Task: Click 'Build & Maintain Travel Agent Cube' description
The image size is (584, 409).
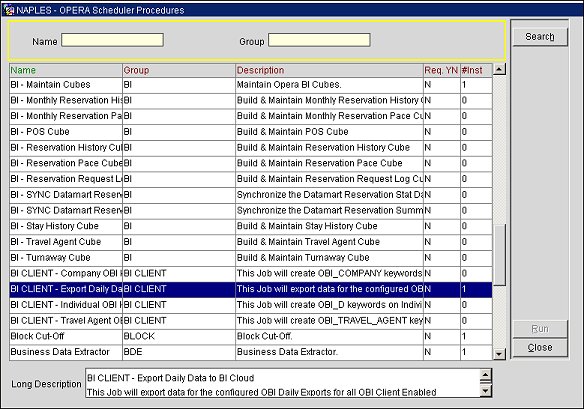Action: 330,242
